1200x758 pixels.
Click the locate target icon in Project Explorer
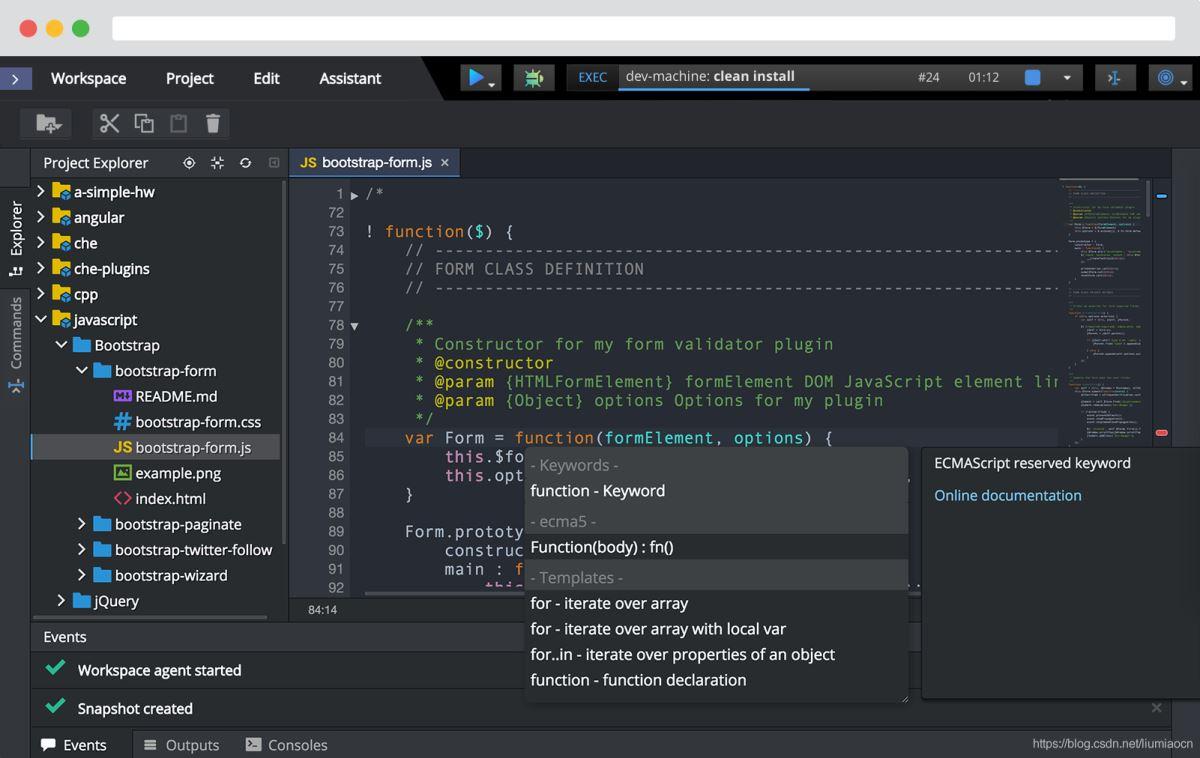pos(189,163)
